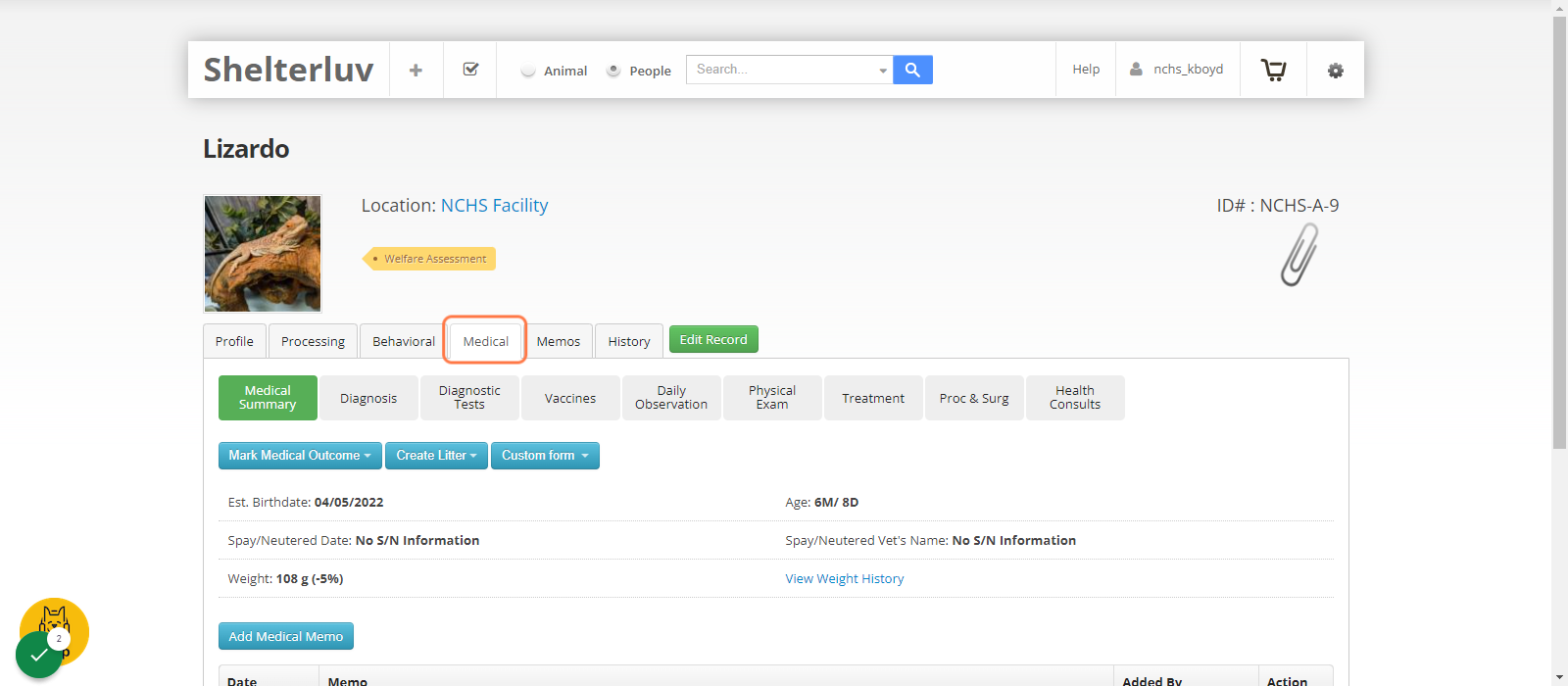Switch to the History tab
Image resolution: width=1568 pixels, height=686 pixels.
pos(629,341)
